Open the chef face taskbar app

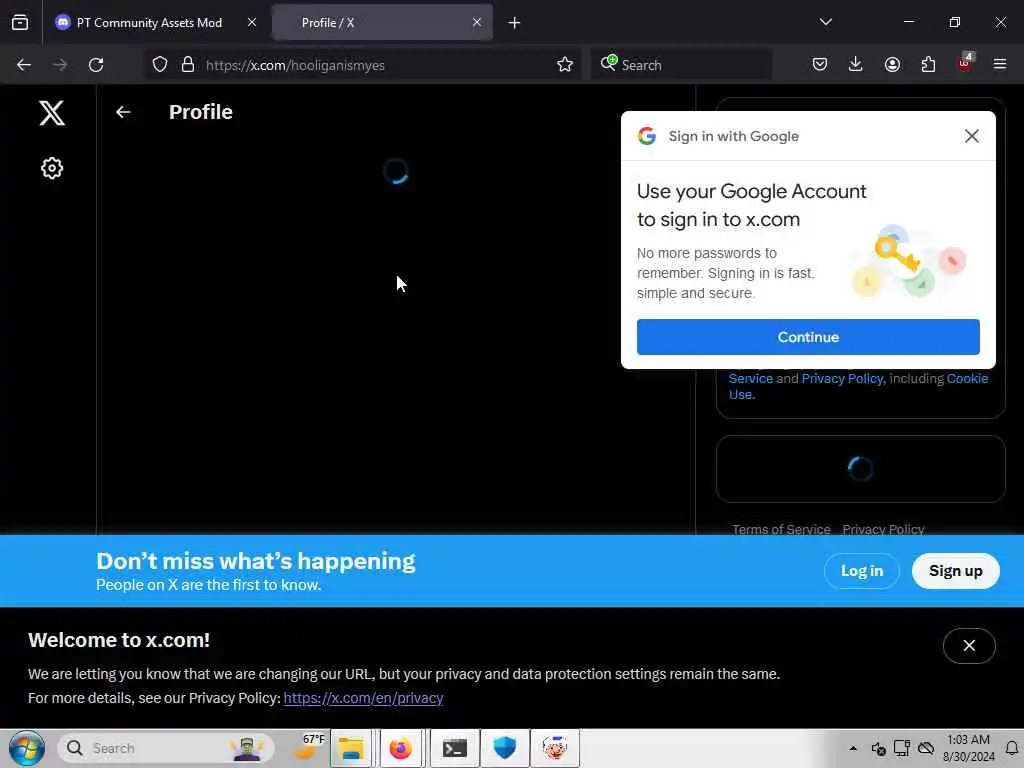coord(555,748)
